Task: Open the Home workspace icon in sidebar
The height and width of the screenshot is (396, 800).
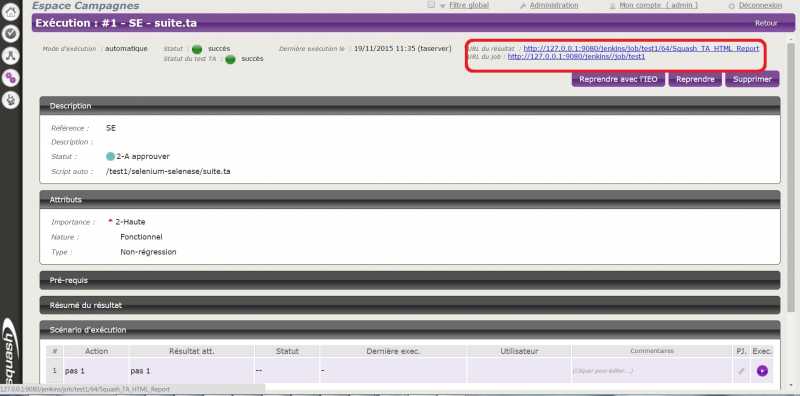Action: (x=10, y=12)
